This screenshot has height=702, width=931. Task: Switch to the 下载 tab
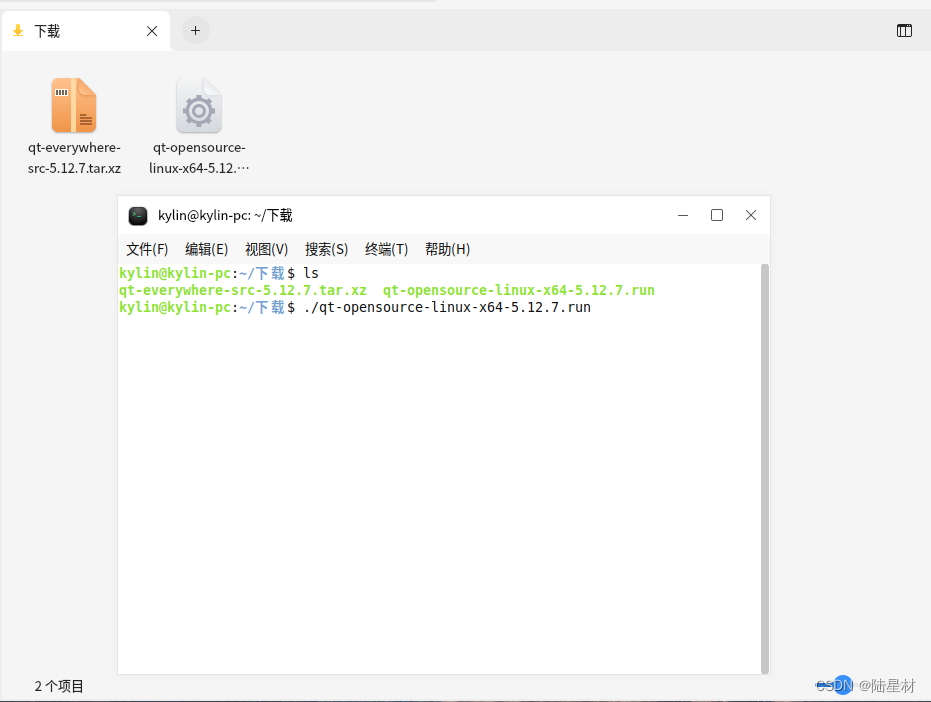tap(86, 31)
